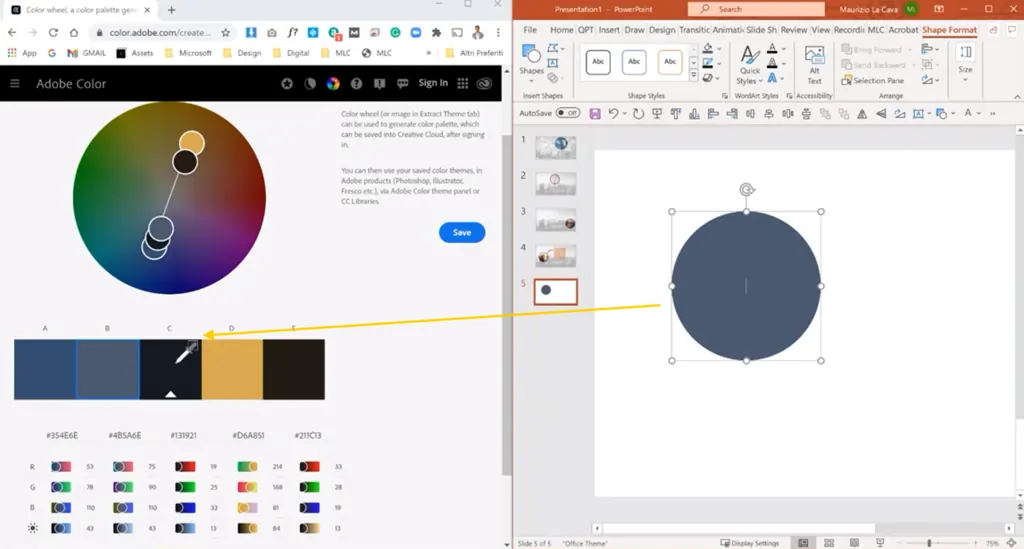Switch to the Insert ribbon tab
Image resolution: width=1024 pixels, height=549 pixels.
[609, 29]
